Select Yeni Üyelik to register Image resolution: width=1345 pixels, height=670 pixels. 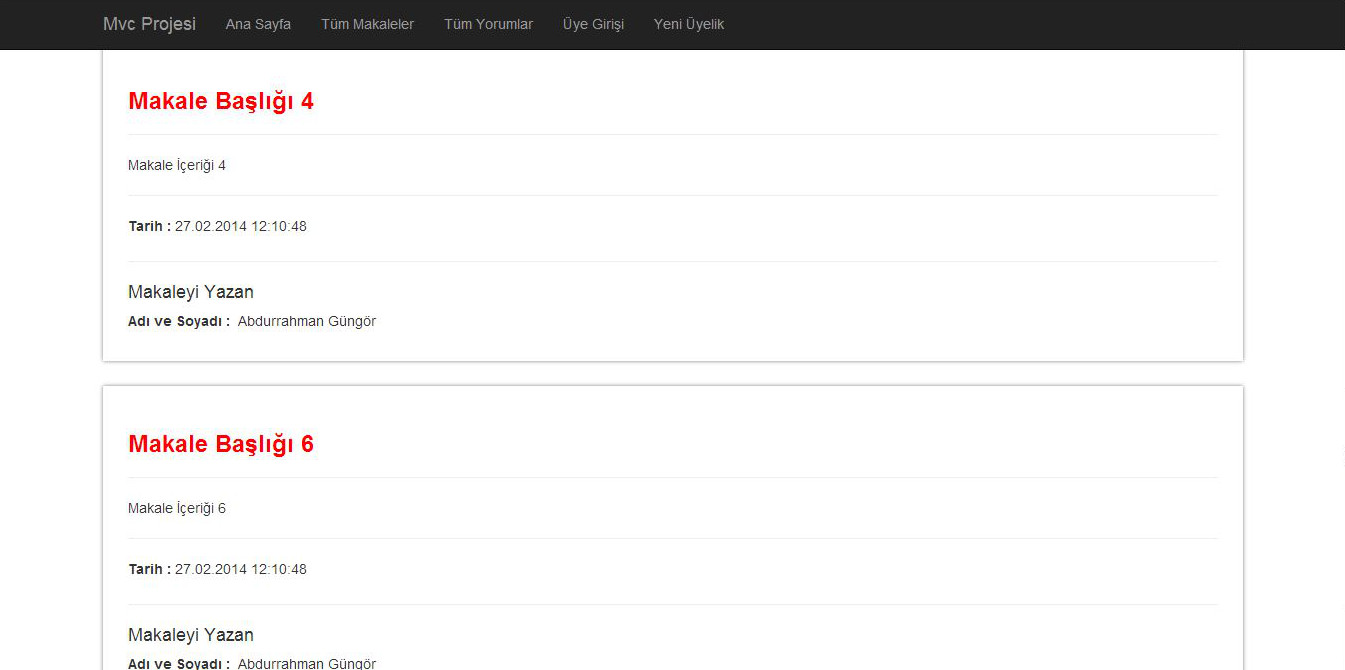point(688,24)
